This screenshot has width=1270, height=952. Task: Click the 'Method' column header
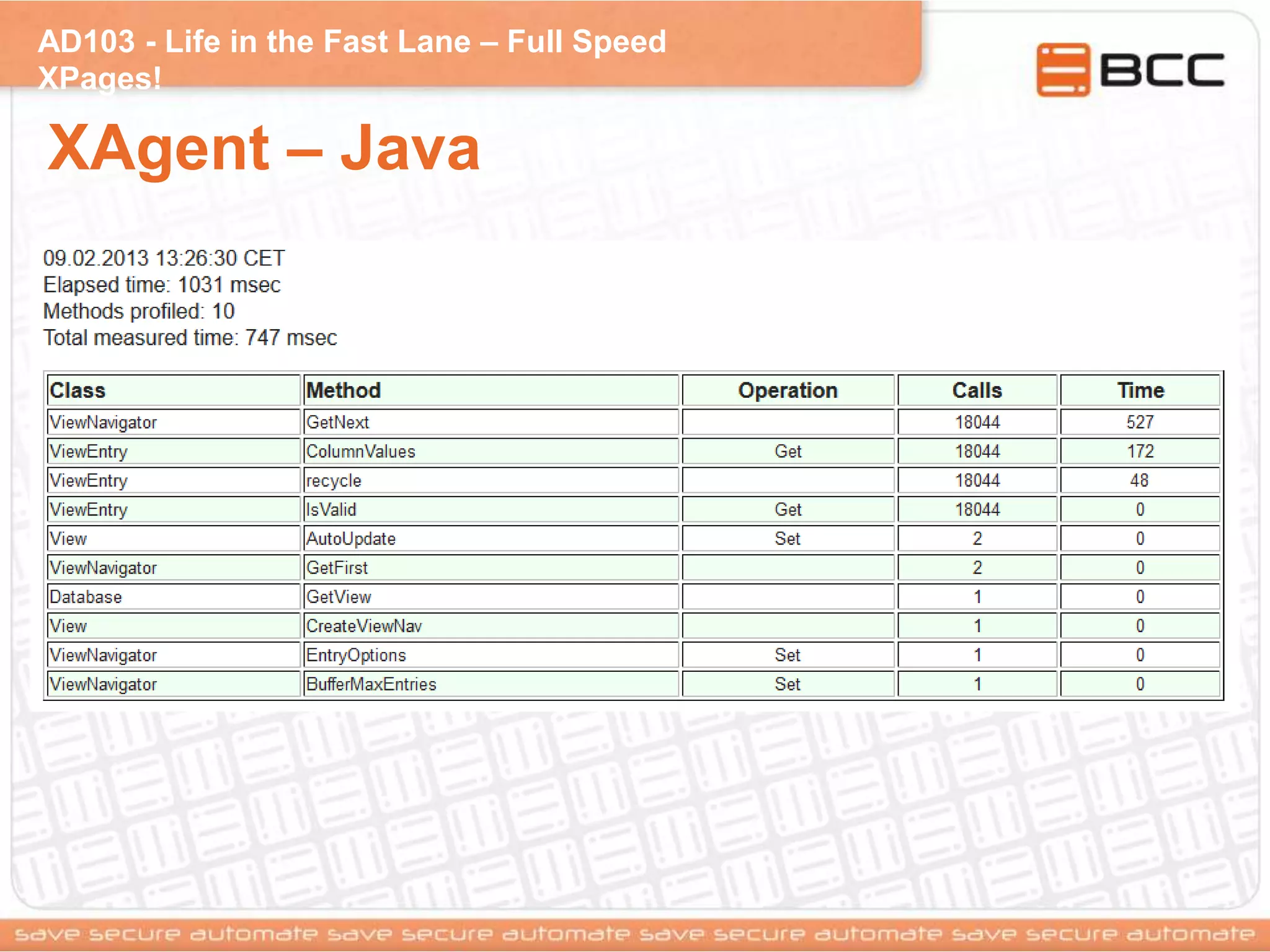click(491, 390)
